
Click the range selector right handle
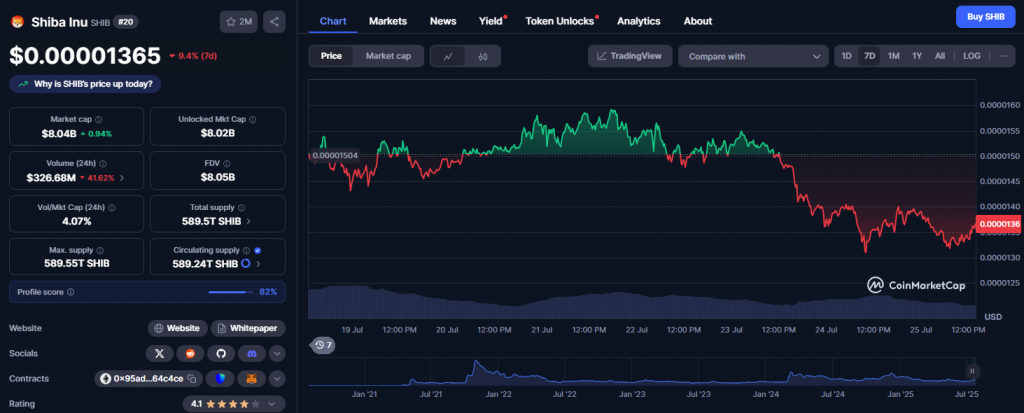(x=972, y=371)
